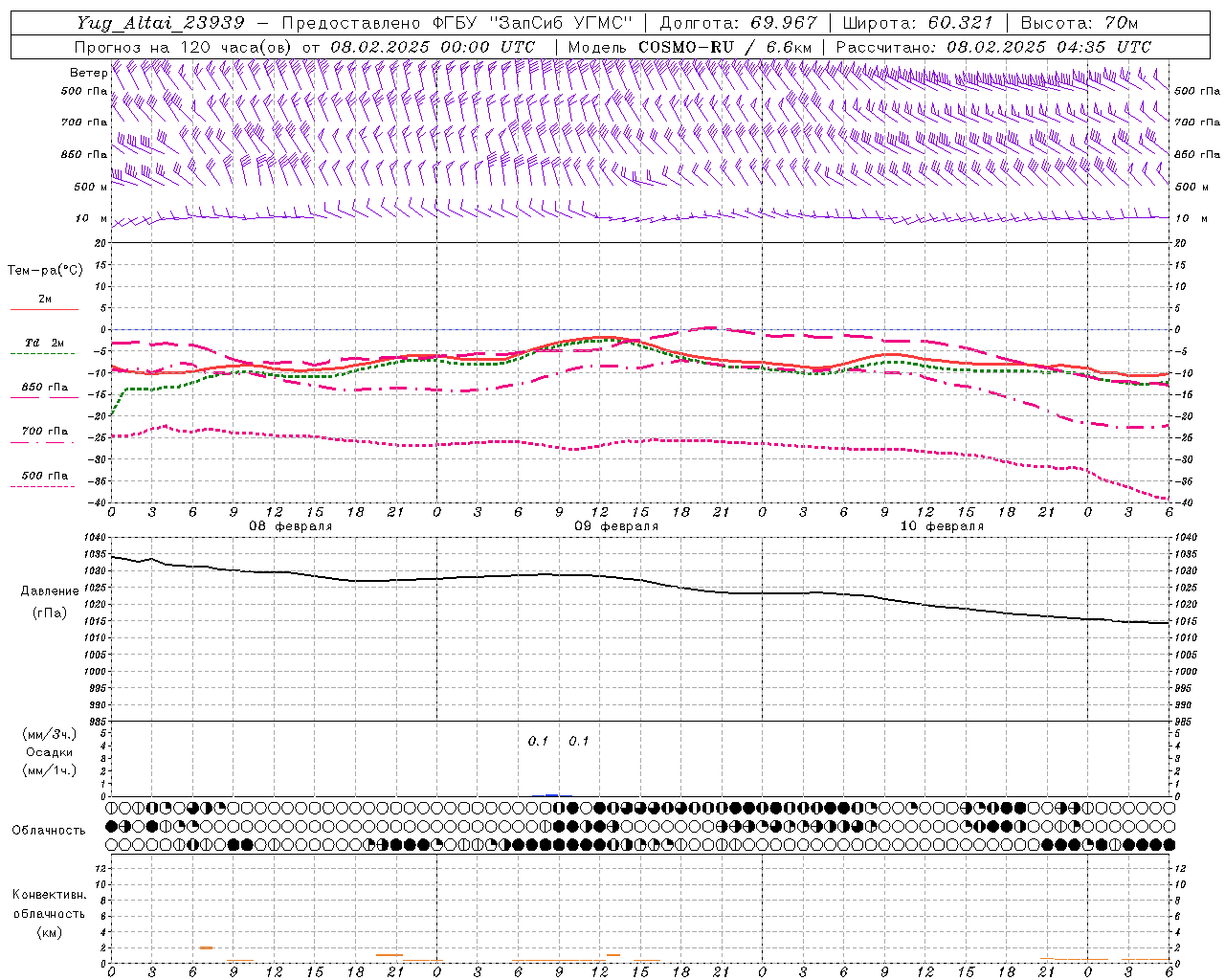The image size is (1225, 980).
Task: Select the Td 2м dew point legend entry
Action: click(45, 343)
